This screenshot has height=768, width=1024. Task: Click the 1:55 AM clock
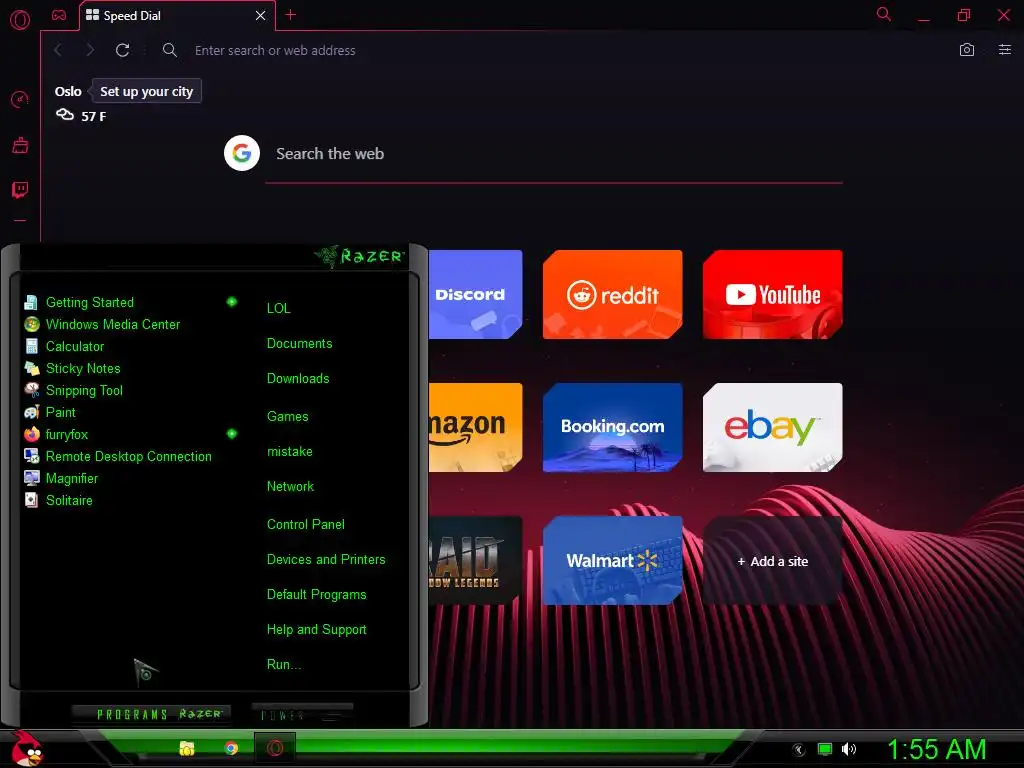pos(936,750)
